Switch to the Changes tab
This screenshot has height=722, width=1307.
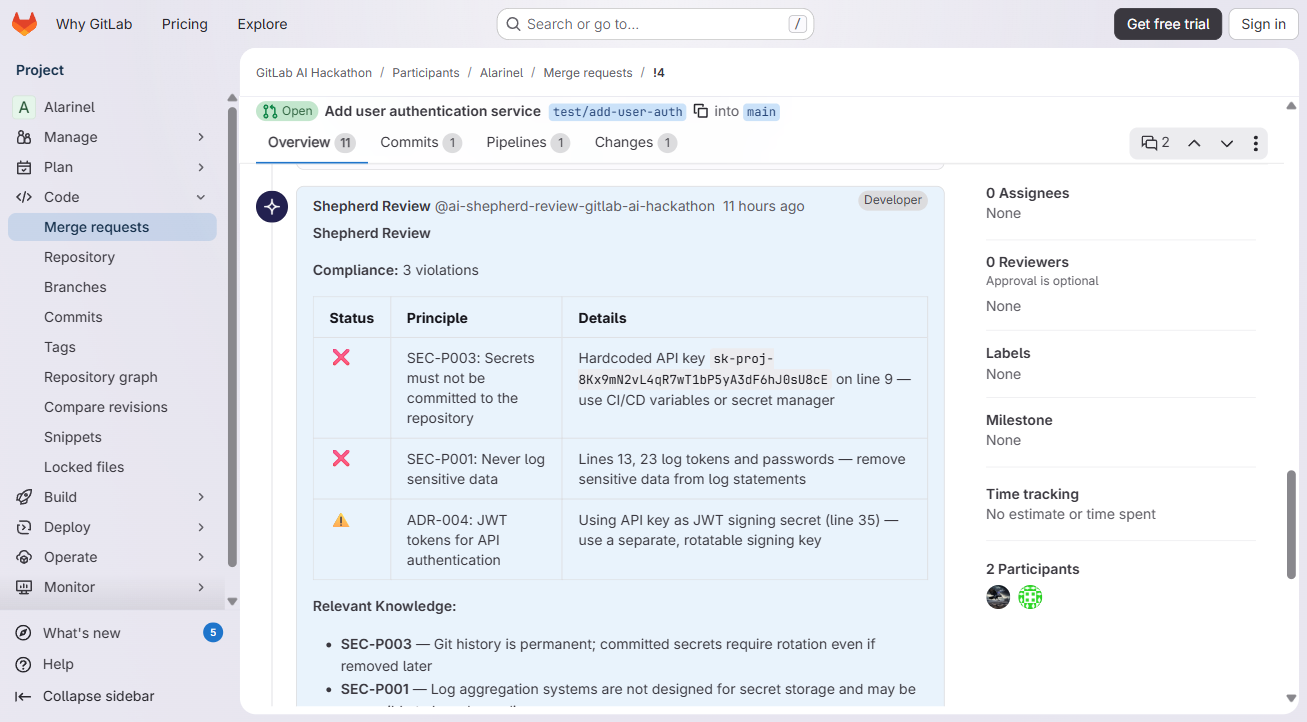point(636,142)
